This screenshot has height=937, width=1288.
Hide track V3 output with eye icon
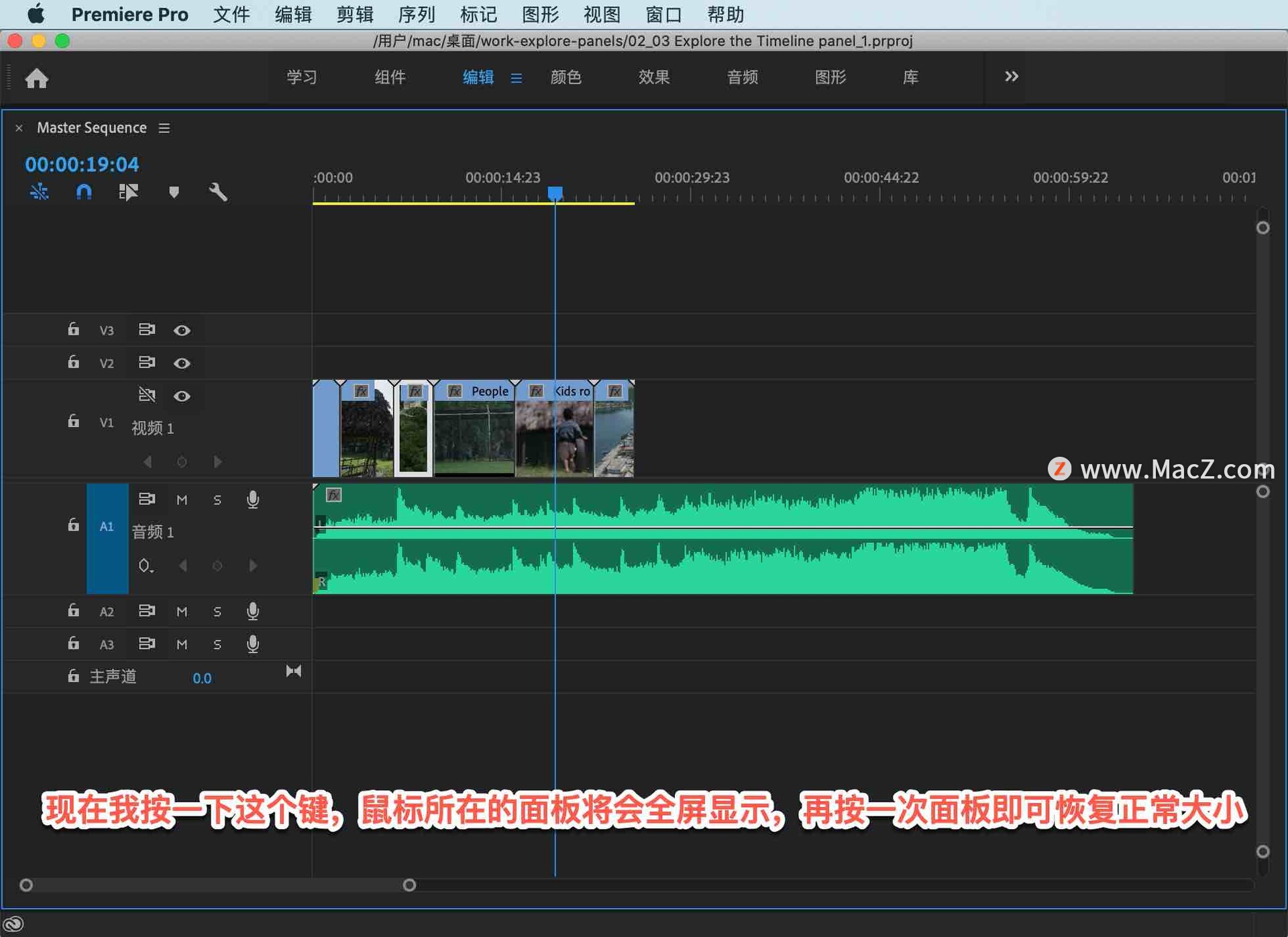click(182, 330)
